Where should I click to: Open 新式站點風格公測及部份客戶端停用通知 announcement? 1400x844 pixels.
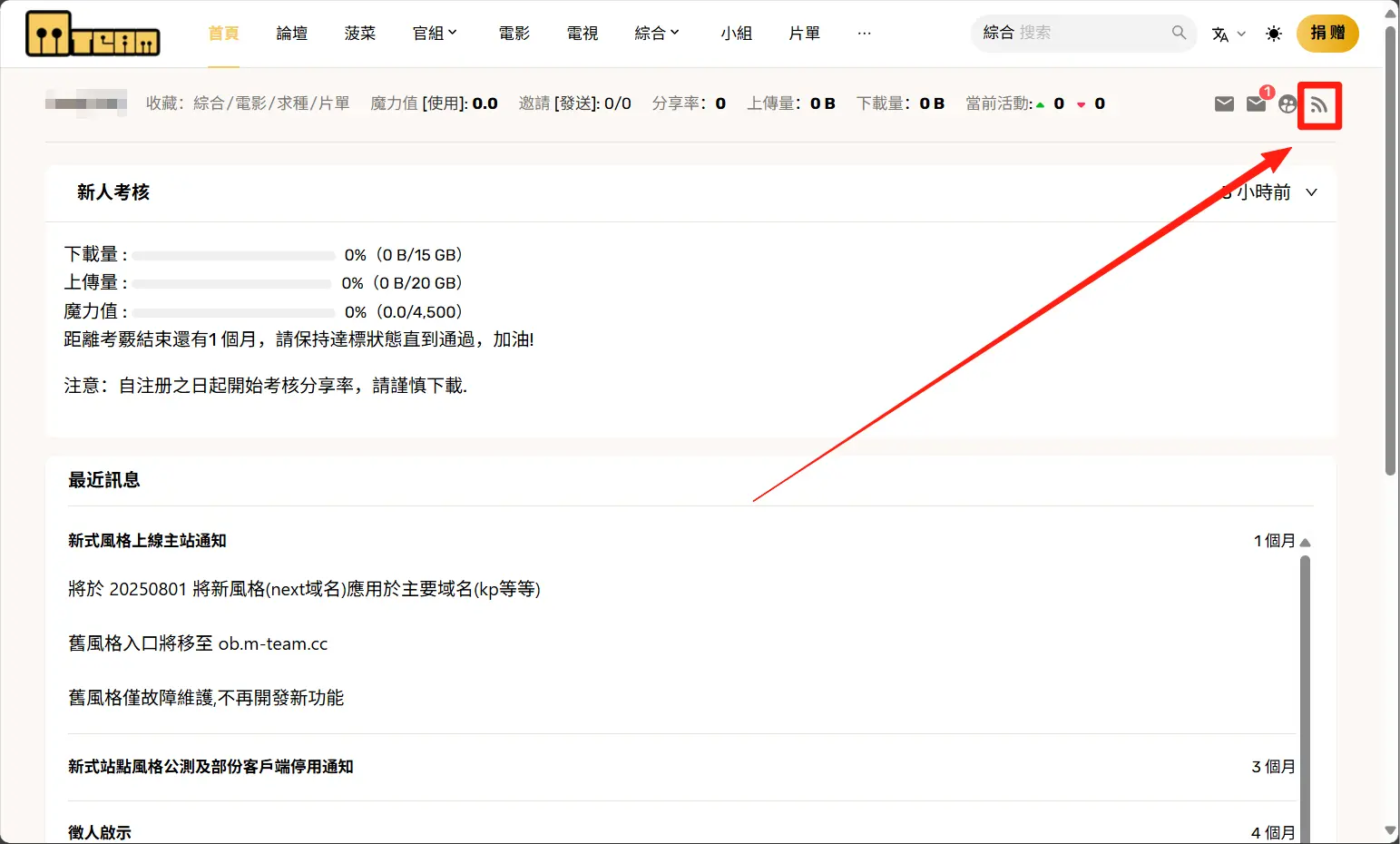pos(210,767)
